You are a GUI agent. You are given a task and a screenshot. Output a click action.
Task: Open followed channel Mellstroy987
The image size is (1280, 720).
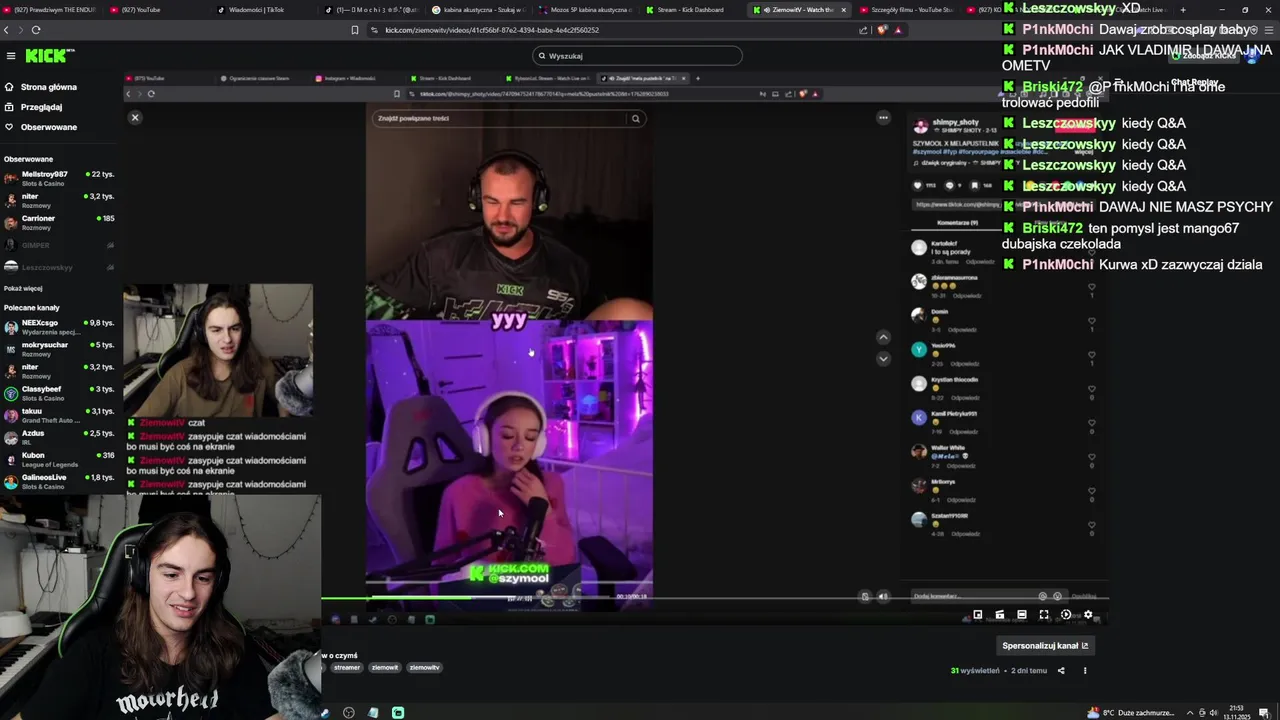pos(58,178)
